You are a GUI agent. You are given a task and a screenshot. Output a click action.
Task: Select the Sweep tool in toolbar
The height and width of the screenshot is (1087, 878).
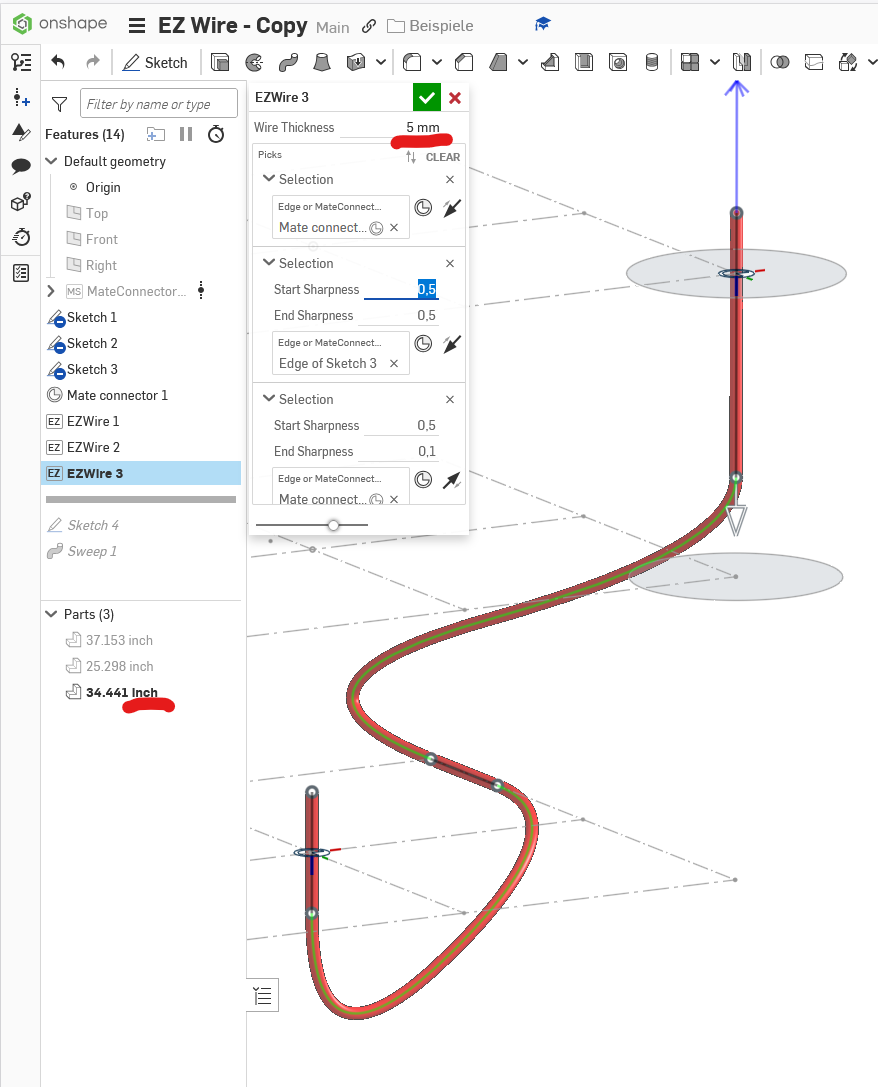(x=288, y=62)
